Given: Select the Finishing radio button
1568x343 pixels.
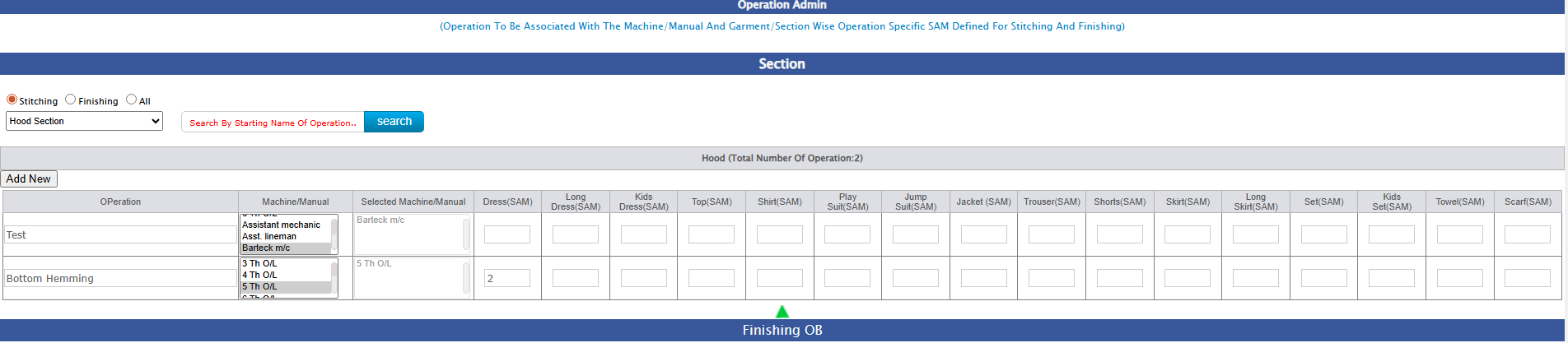Looking at the screenshot, I should tap(71, 100).
